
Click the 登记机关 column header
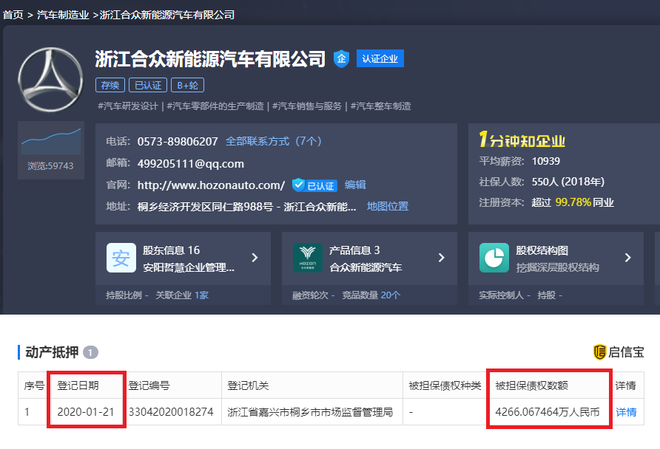click(x=248, y=385)
